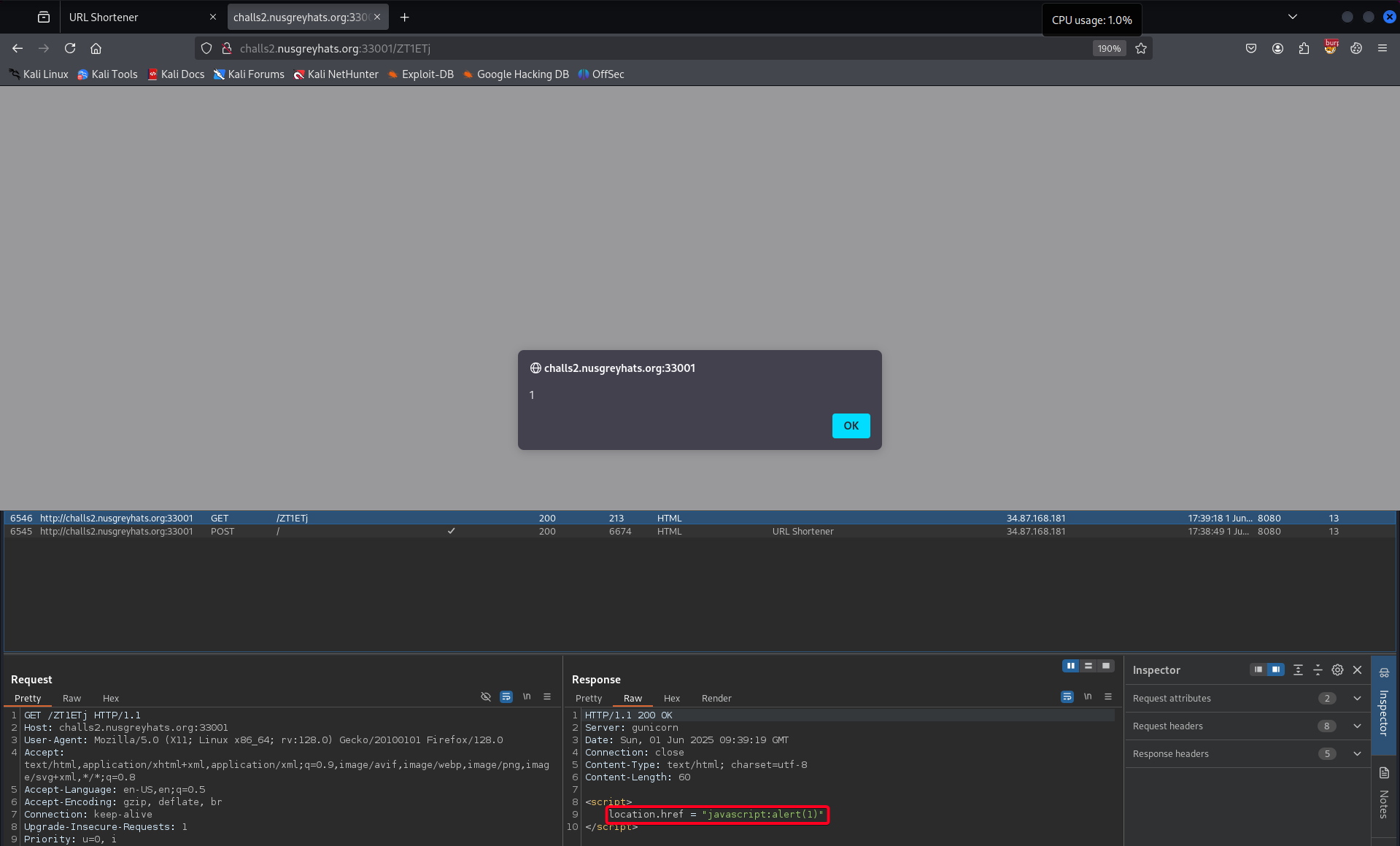Select side-by-side request/response layout

pos(1070,666)
